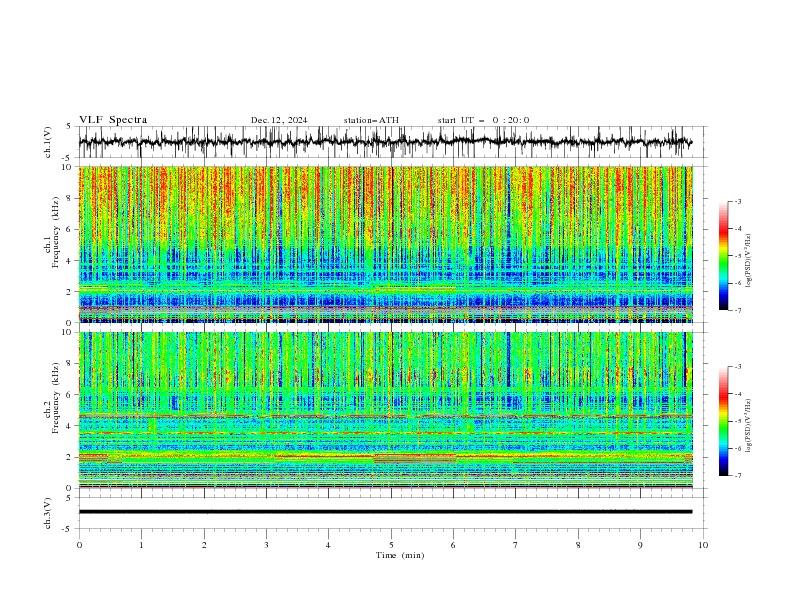
Task: Click time axis tick label "1"
Action: (x=141, y=545)
